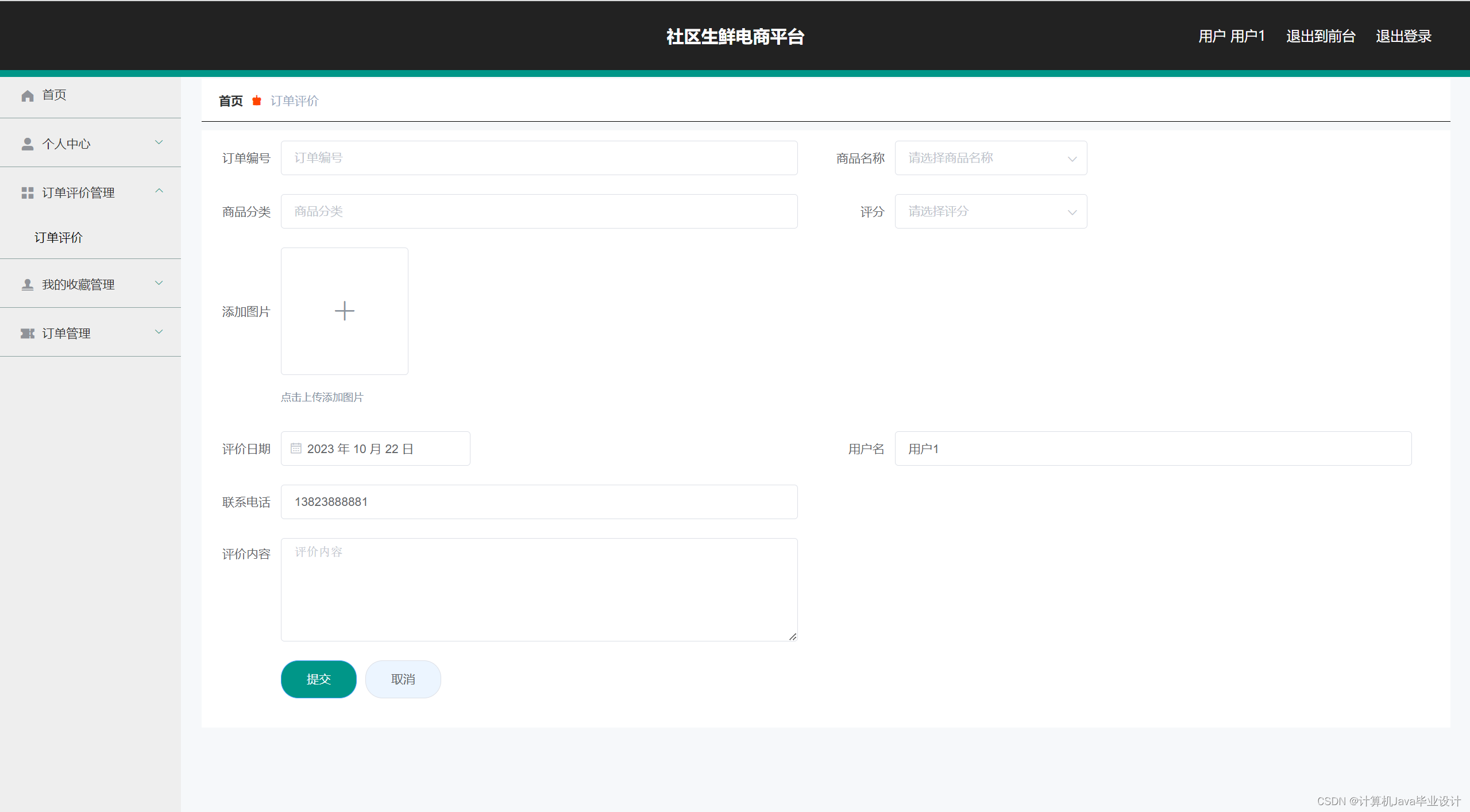Select the 订单评价 submenu item
1470x812 pixels.
pos(59,238)
